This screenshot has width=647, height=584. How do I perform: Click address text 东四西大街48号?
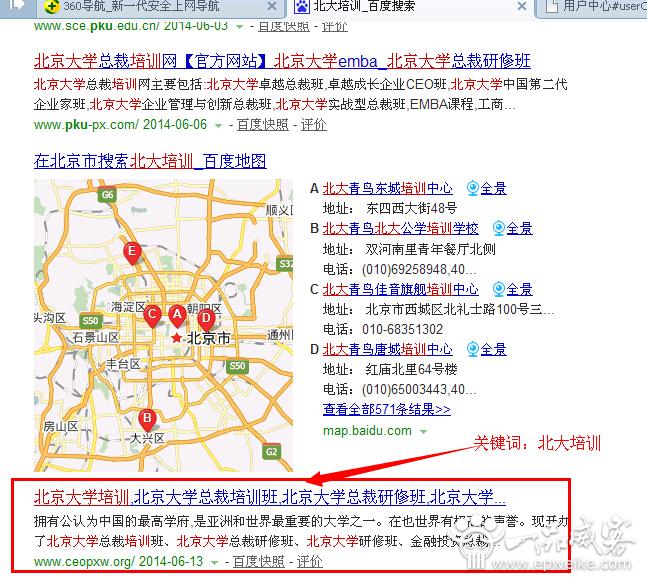411,208
